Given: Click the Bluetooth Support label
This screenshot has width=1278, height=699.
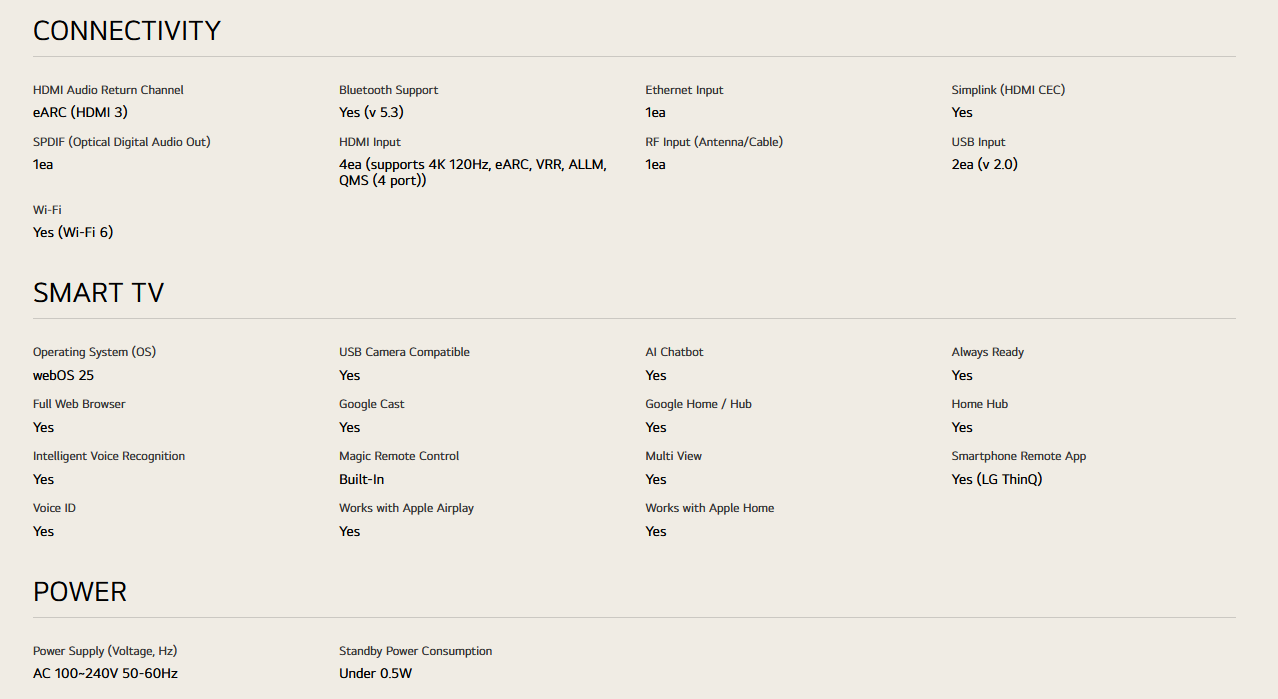Looking at the screenshot, I should pyautogui.click(x=388, y=90).
